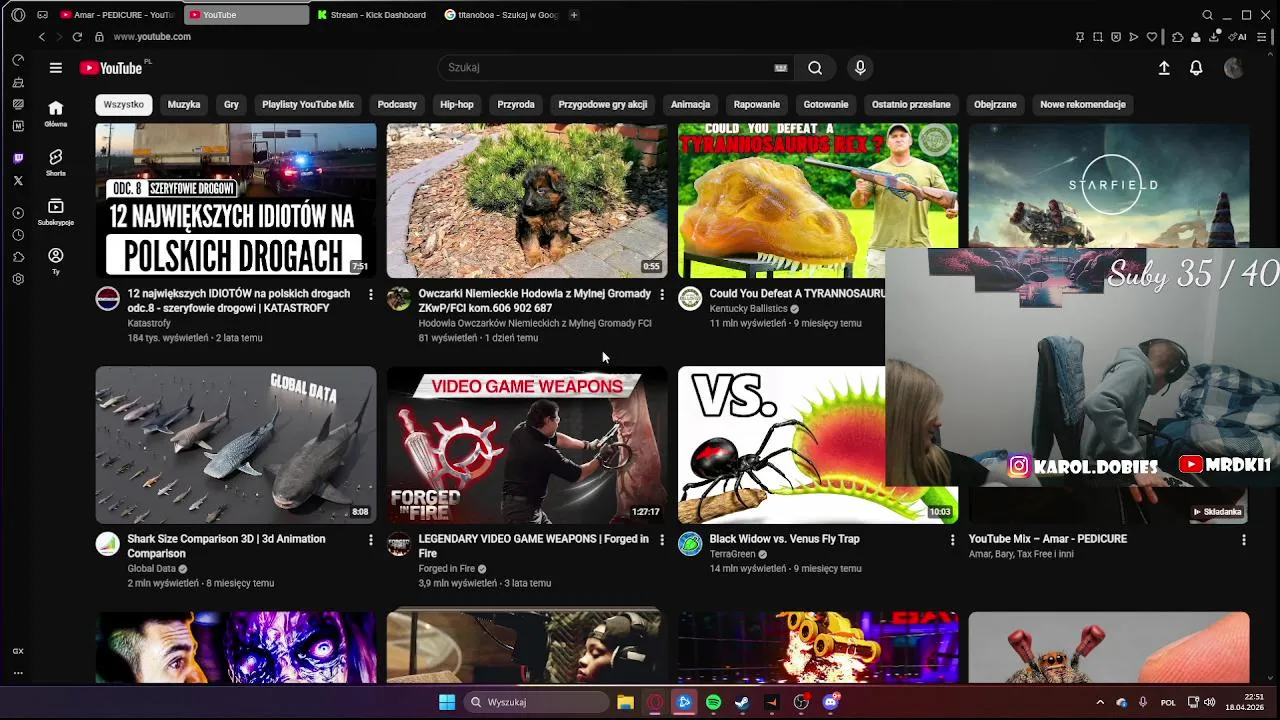Start voice search with the microphone icon

pyautogui.click(x=860, y=68)
